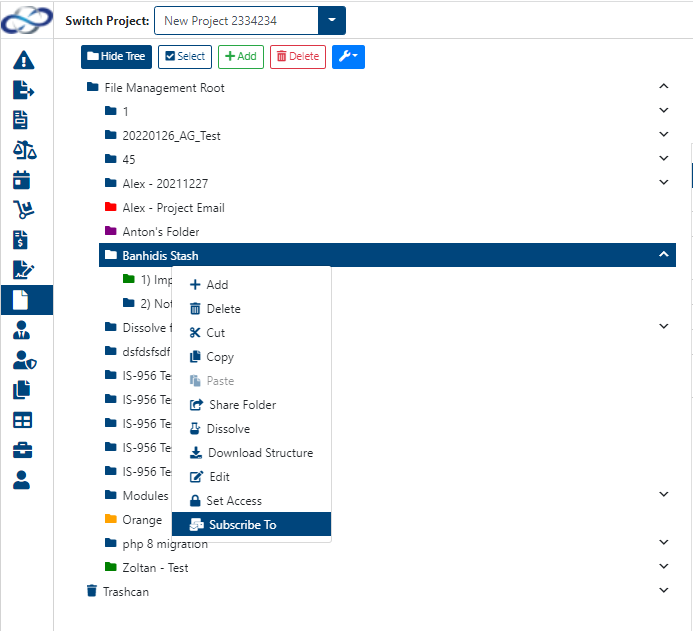Choose Dissolve from the context menu
Viewport: 693px width, 631px height.
[x=251, y=429]
